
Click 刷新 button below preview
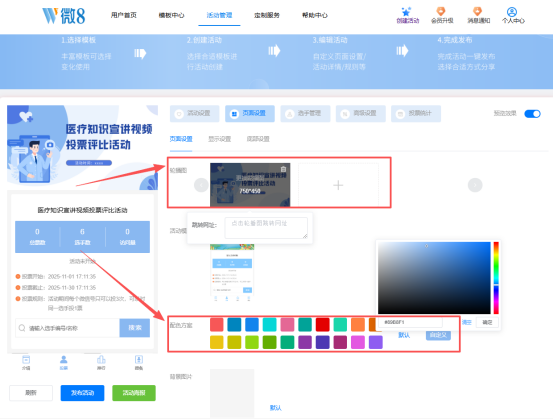pyautogui.click(x=31, y=393)
